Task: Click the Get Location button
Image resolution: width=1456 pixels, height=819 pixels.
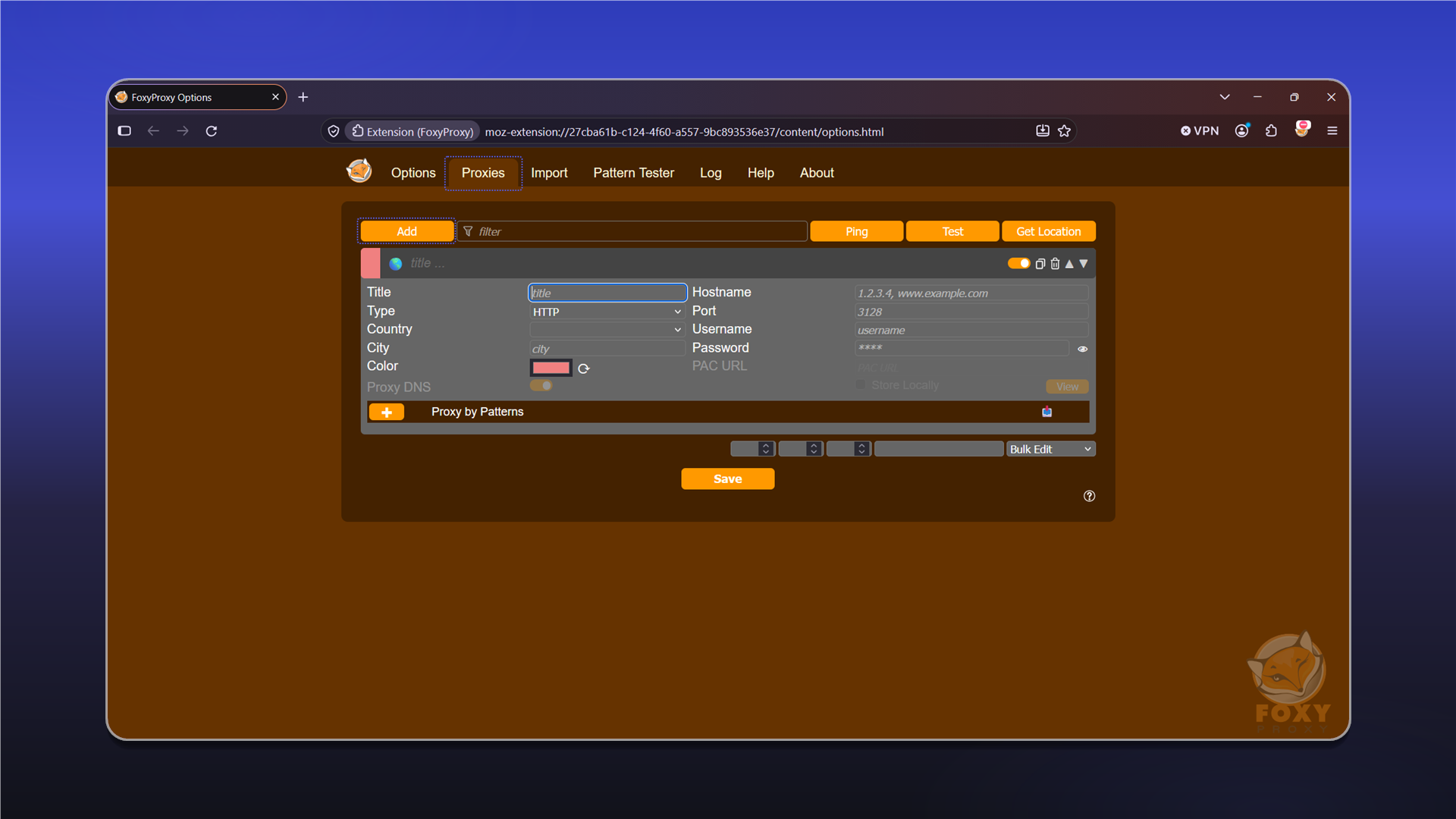Action: pyautogui.click(x=1048, y=231)
